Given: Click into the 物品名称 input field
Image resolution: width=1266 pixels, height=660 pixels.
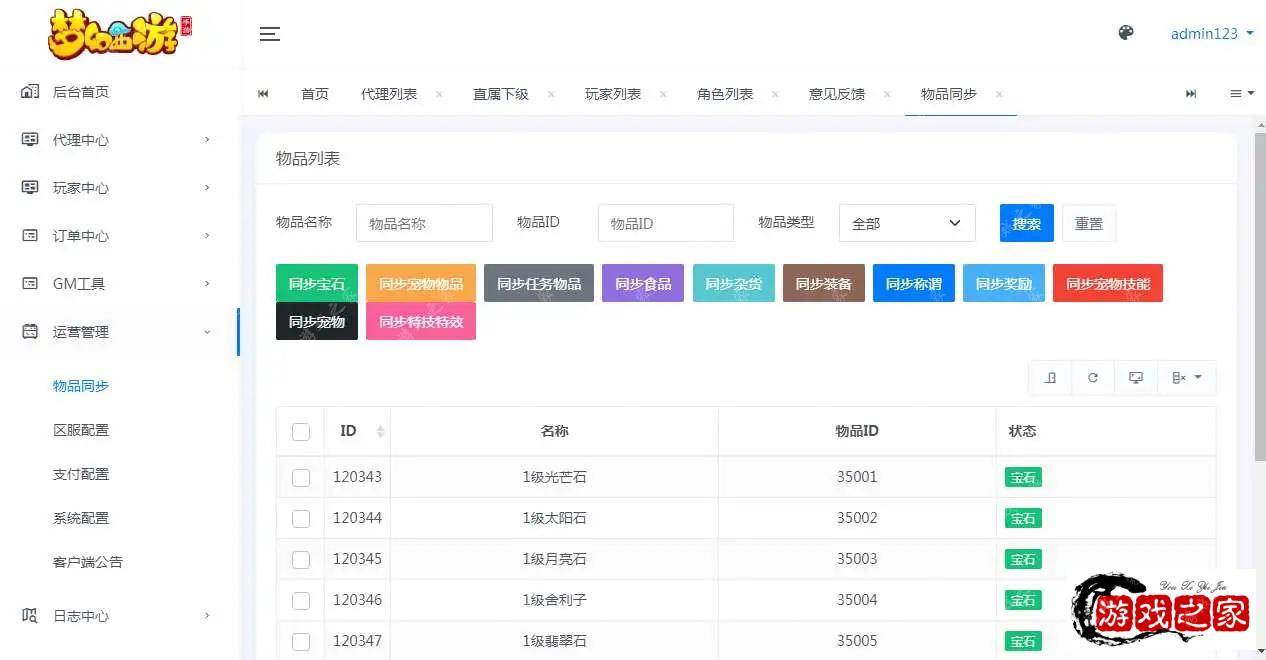Looking at the screenshot, I should coord(424,223).
